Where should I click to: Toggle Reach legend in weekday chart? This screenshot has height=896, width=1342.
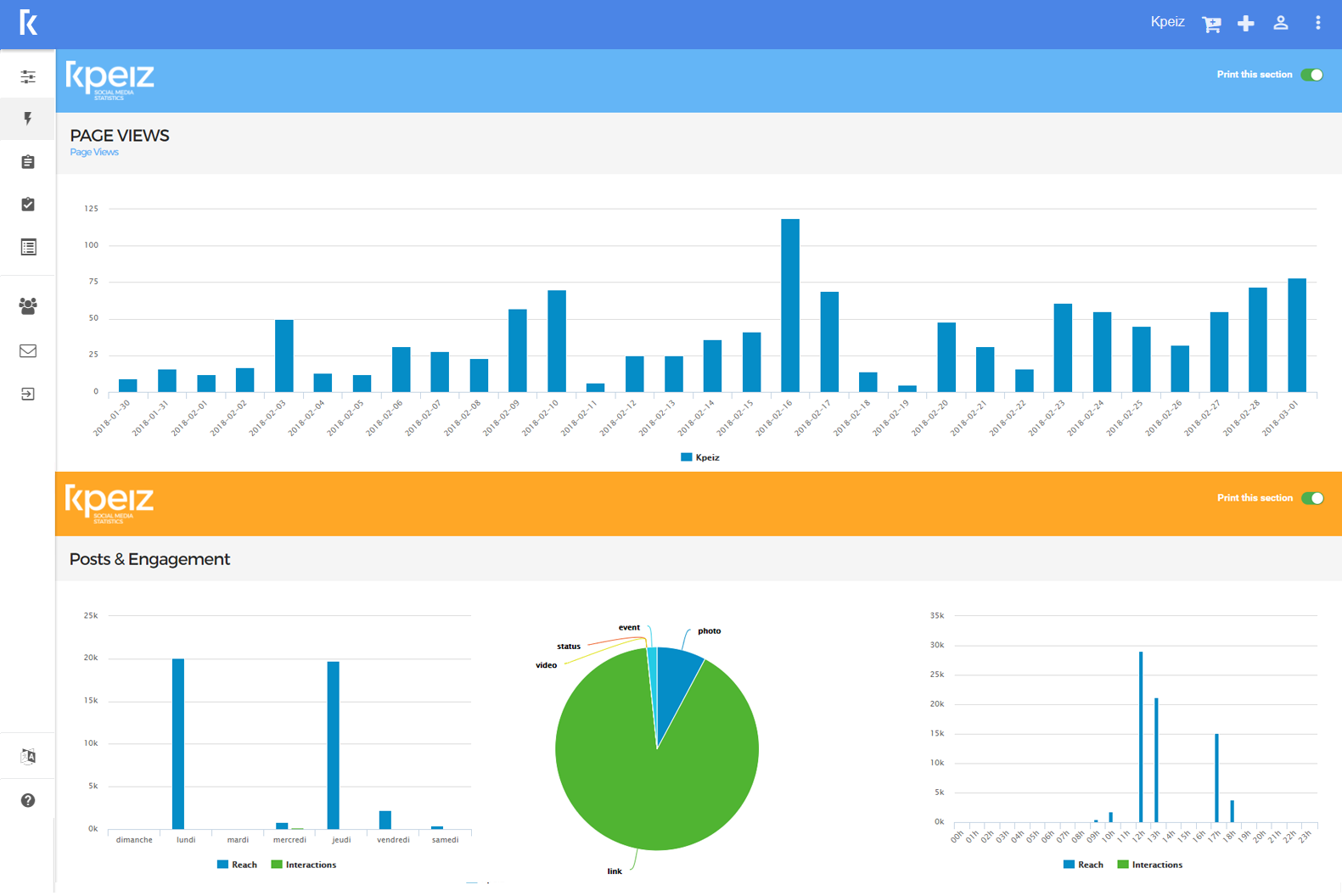(237, 865)
